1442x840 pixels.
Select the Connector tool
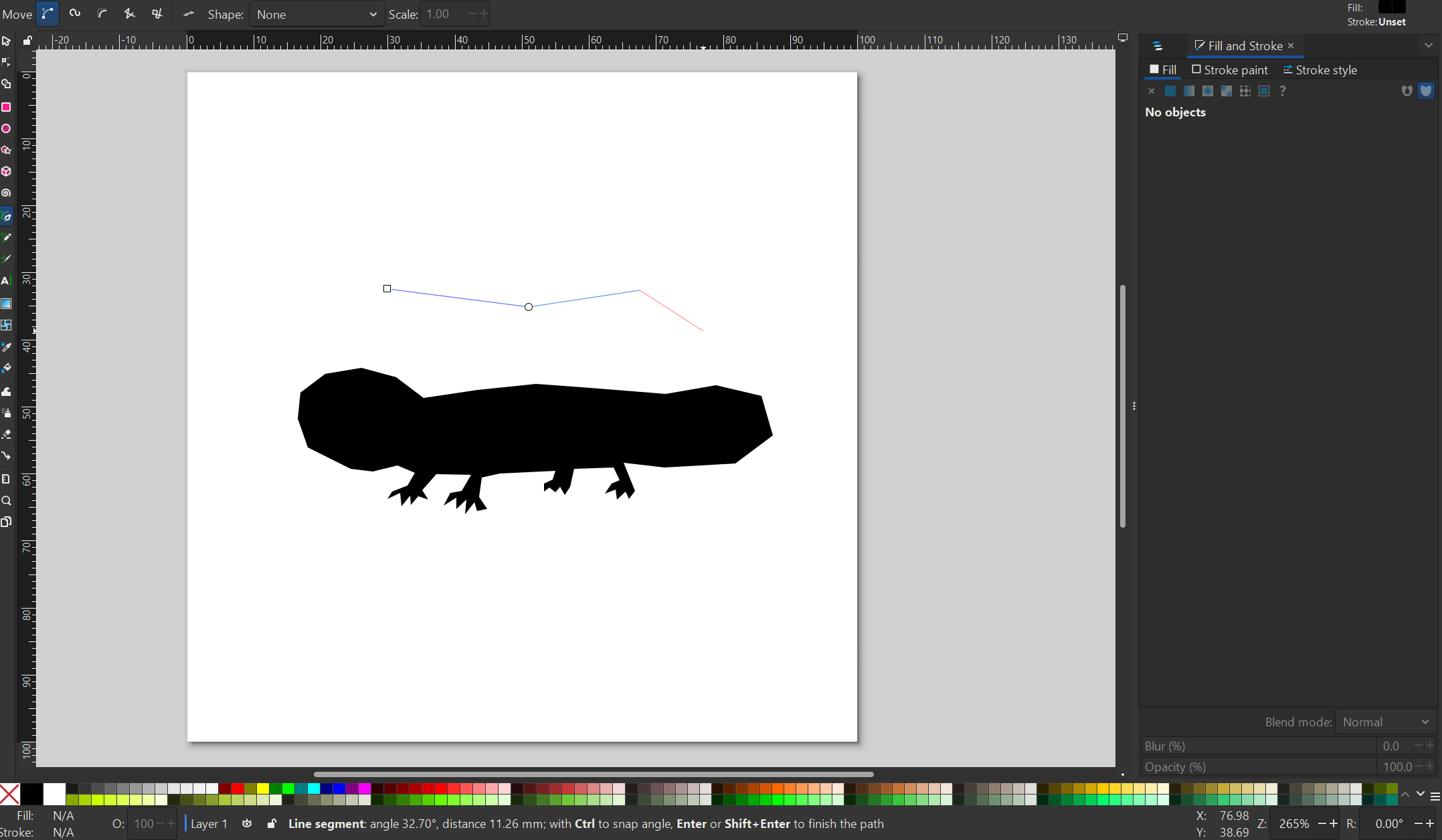6,456
